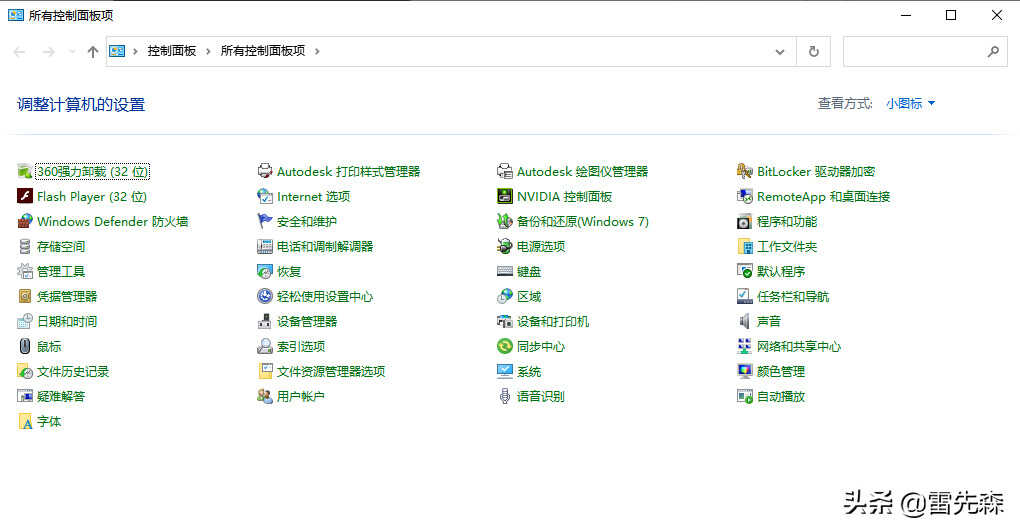Open the 系统 link
The image size is (1020, 532).
click(x=529, y=371)
